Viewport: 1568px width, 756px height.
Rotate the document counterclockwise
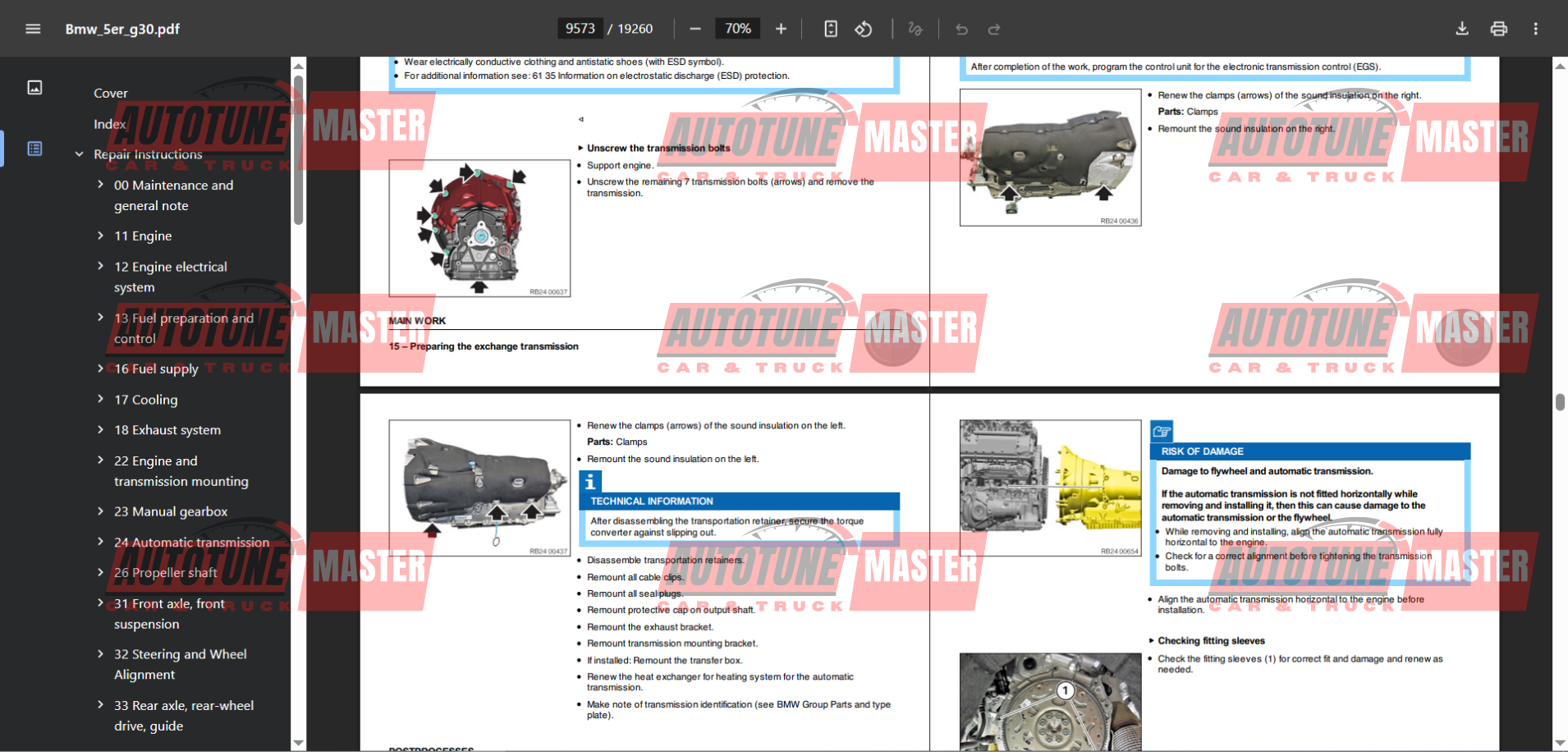coord(864,29)
